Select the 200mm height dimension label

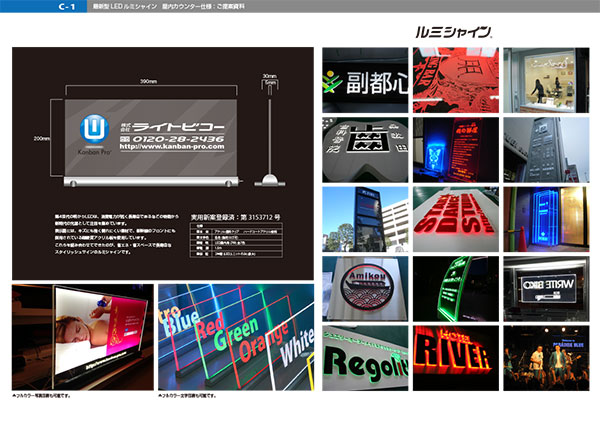tap(41, 139)
